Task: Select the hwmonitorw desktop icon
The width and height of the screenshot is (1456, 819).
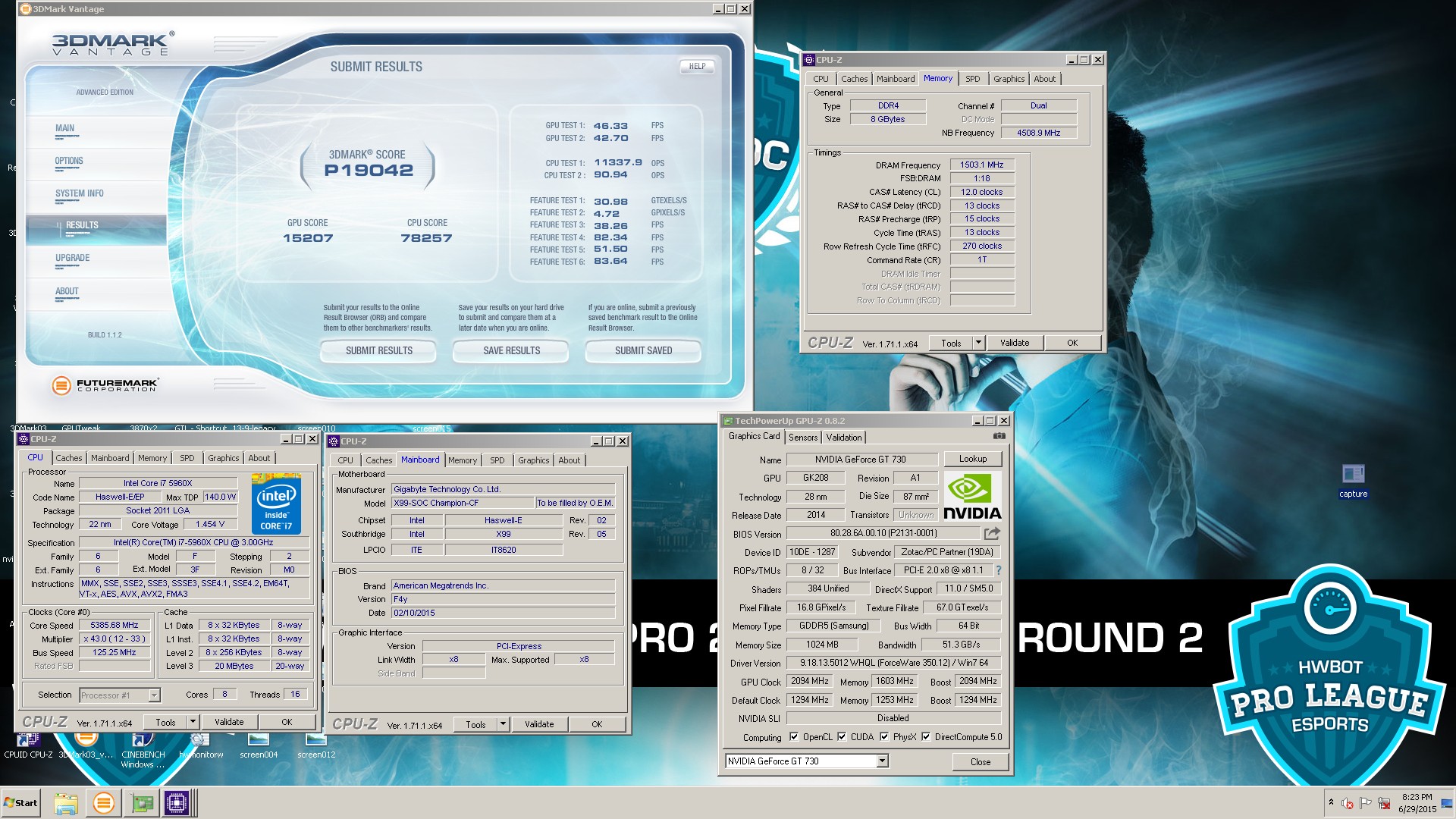Action: coord(201,746)
